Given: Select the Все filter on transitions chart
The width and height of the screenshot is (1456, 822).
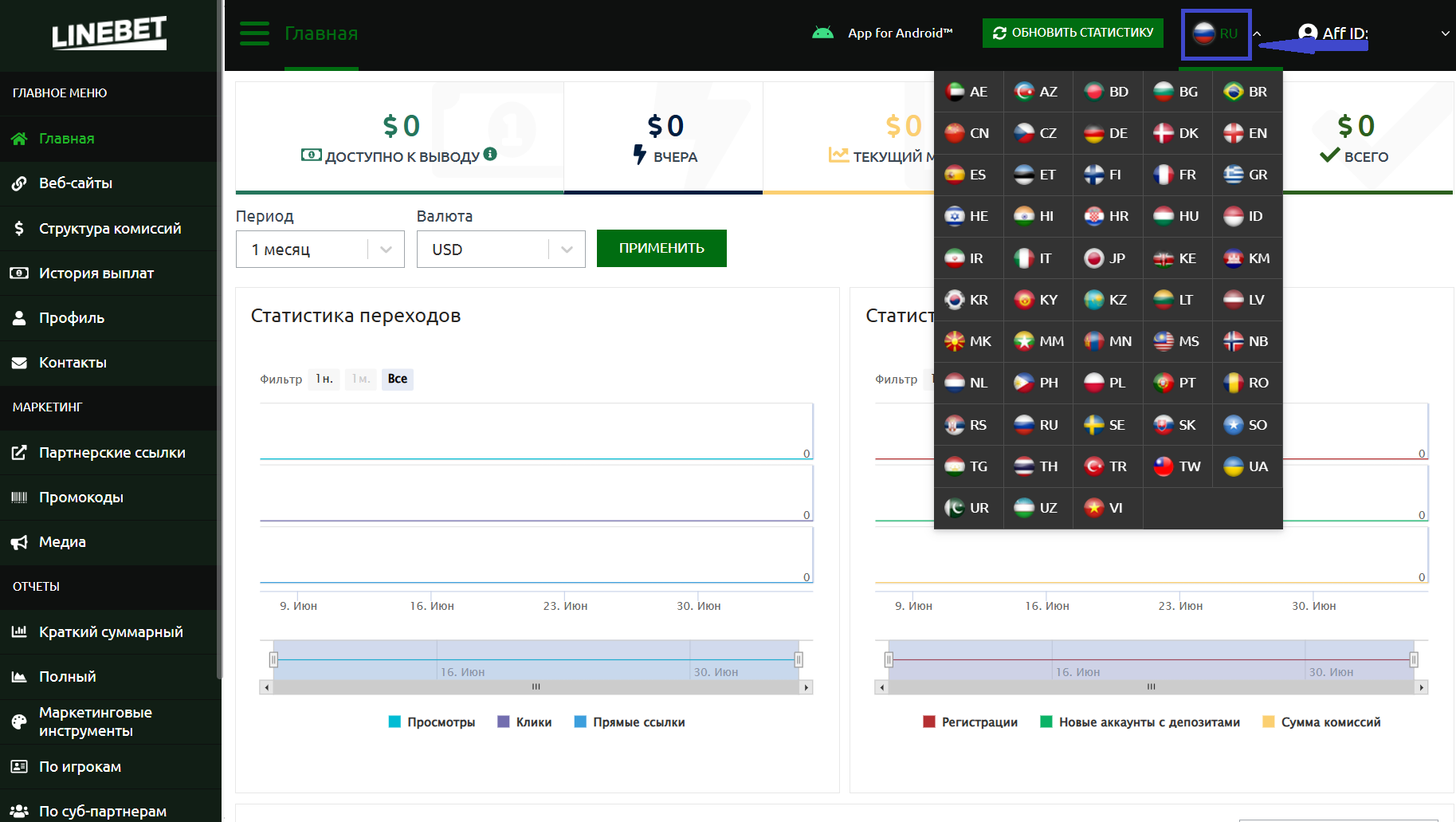Looking at the screenshot, I should [398, 379].
